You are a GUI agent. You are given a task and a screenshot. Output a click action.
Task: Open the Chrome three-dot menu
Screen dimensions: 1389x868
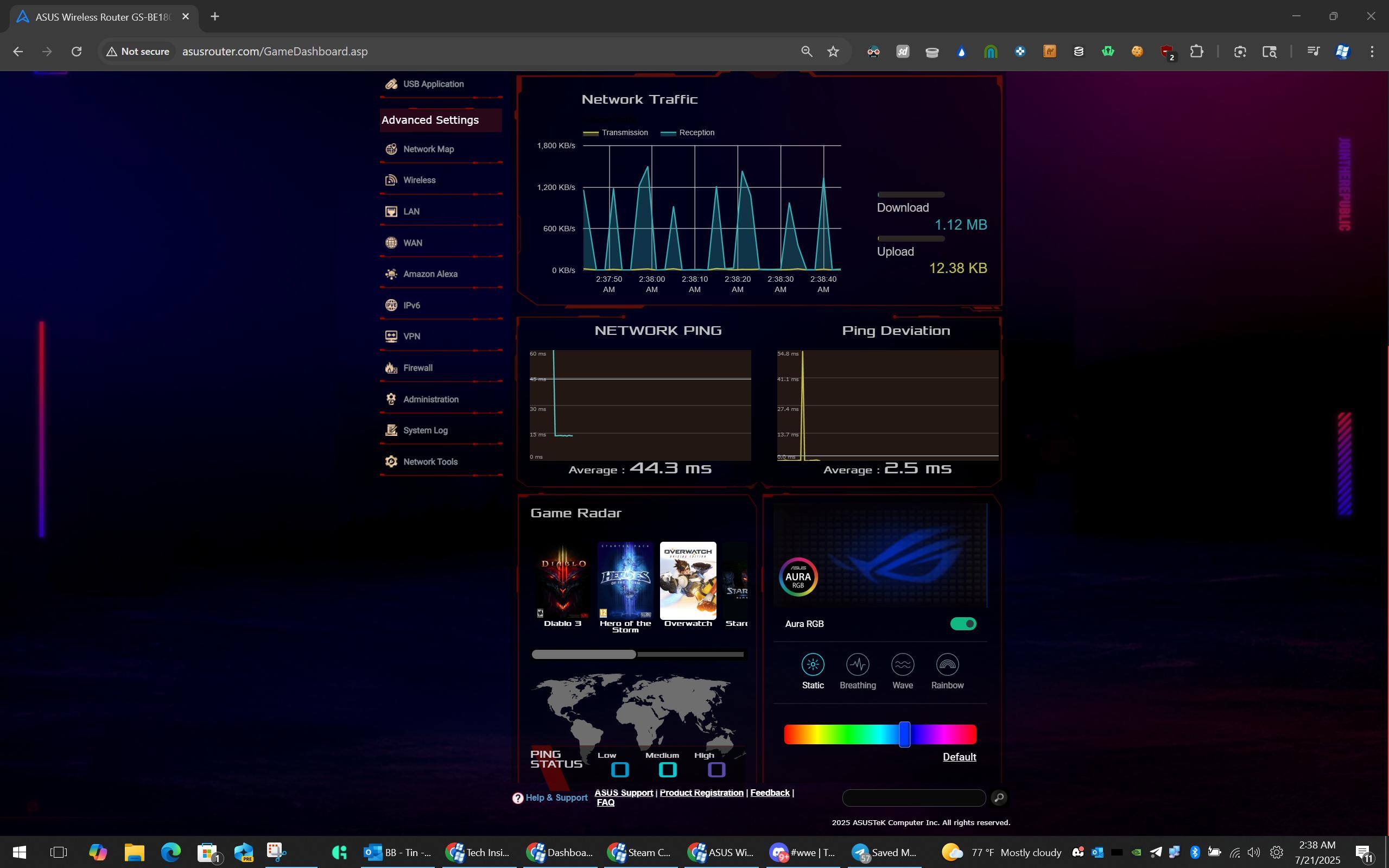point(1372,52)
